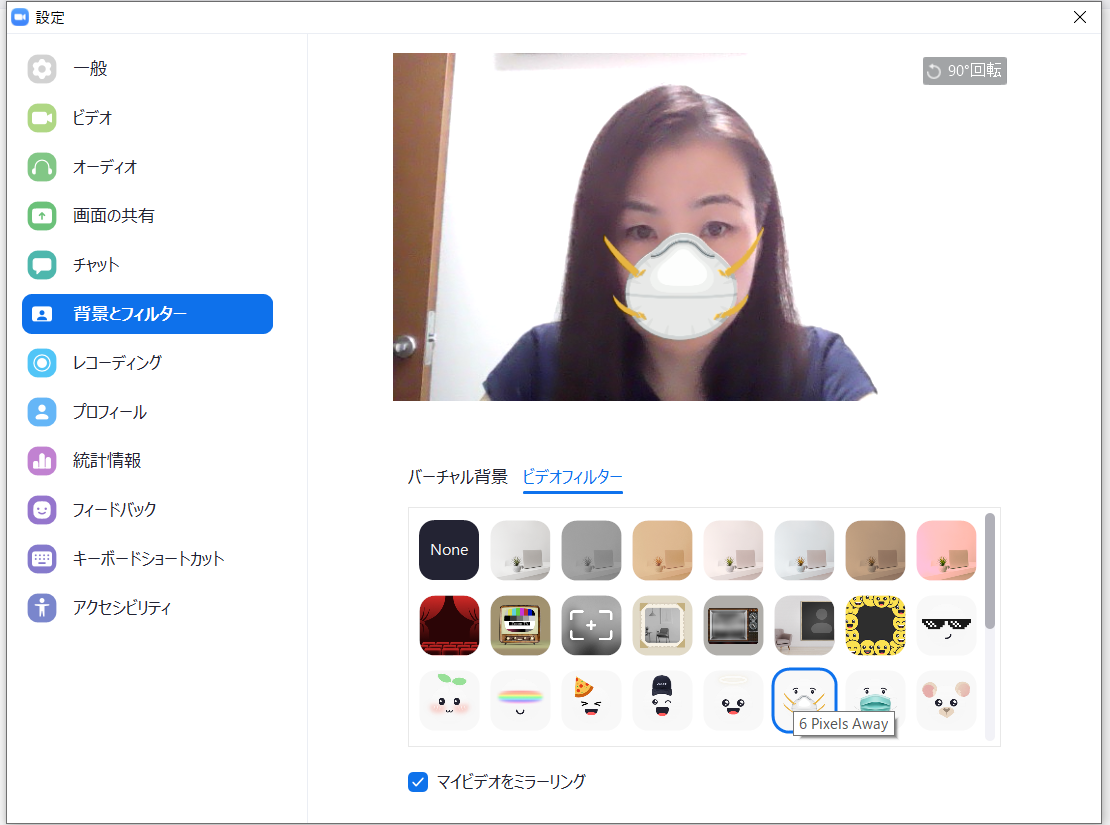Select the pixel sunglasses filter
The image size is (1110, 825).
click(946, 625)
